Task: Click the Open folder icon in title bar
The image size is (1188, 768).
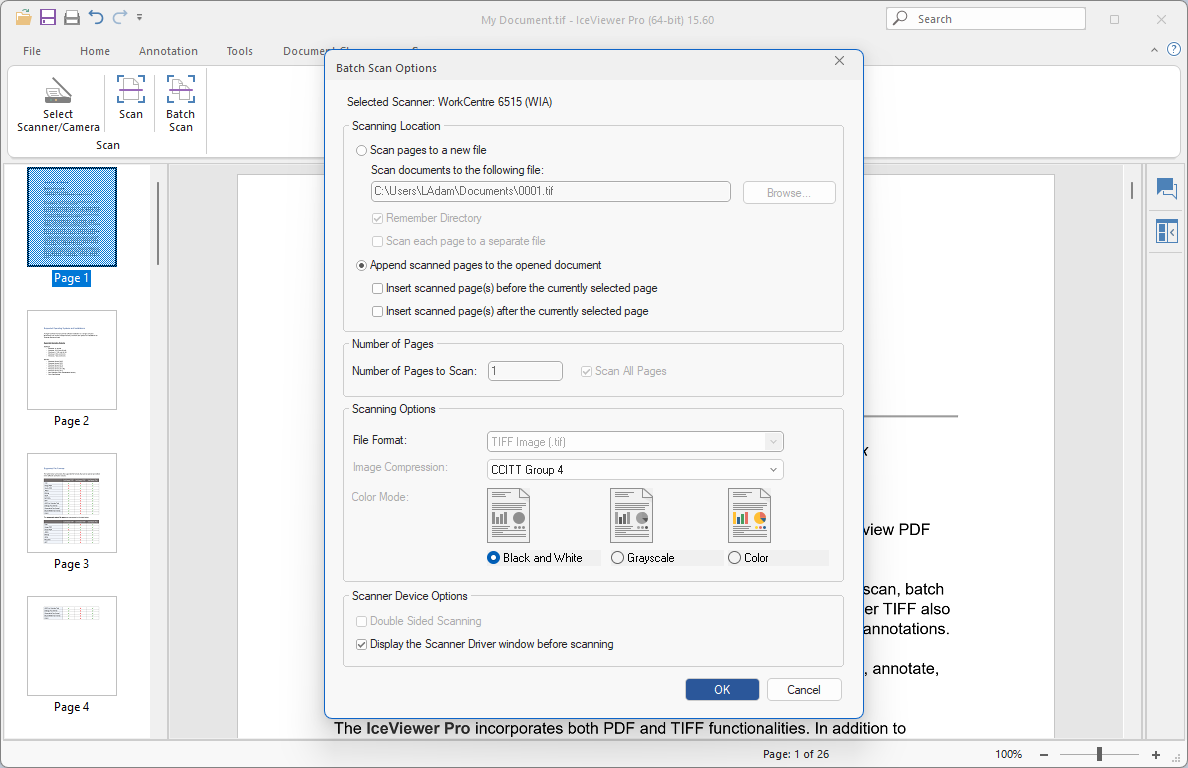Action: click(23, 17)
